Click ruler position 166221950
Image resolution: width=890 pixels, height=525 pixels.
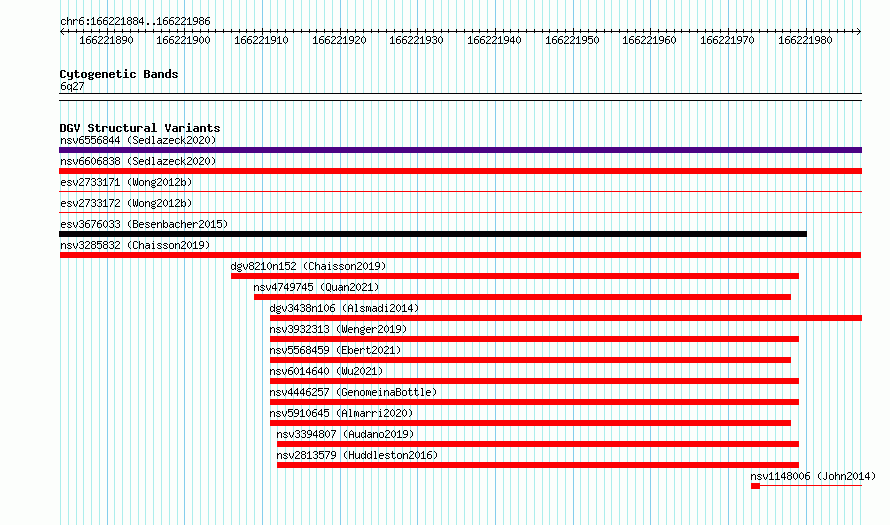point(572,40)
